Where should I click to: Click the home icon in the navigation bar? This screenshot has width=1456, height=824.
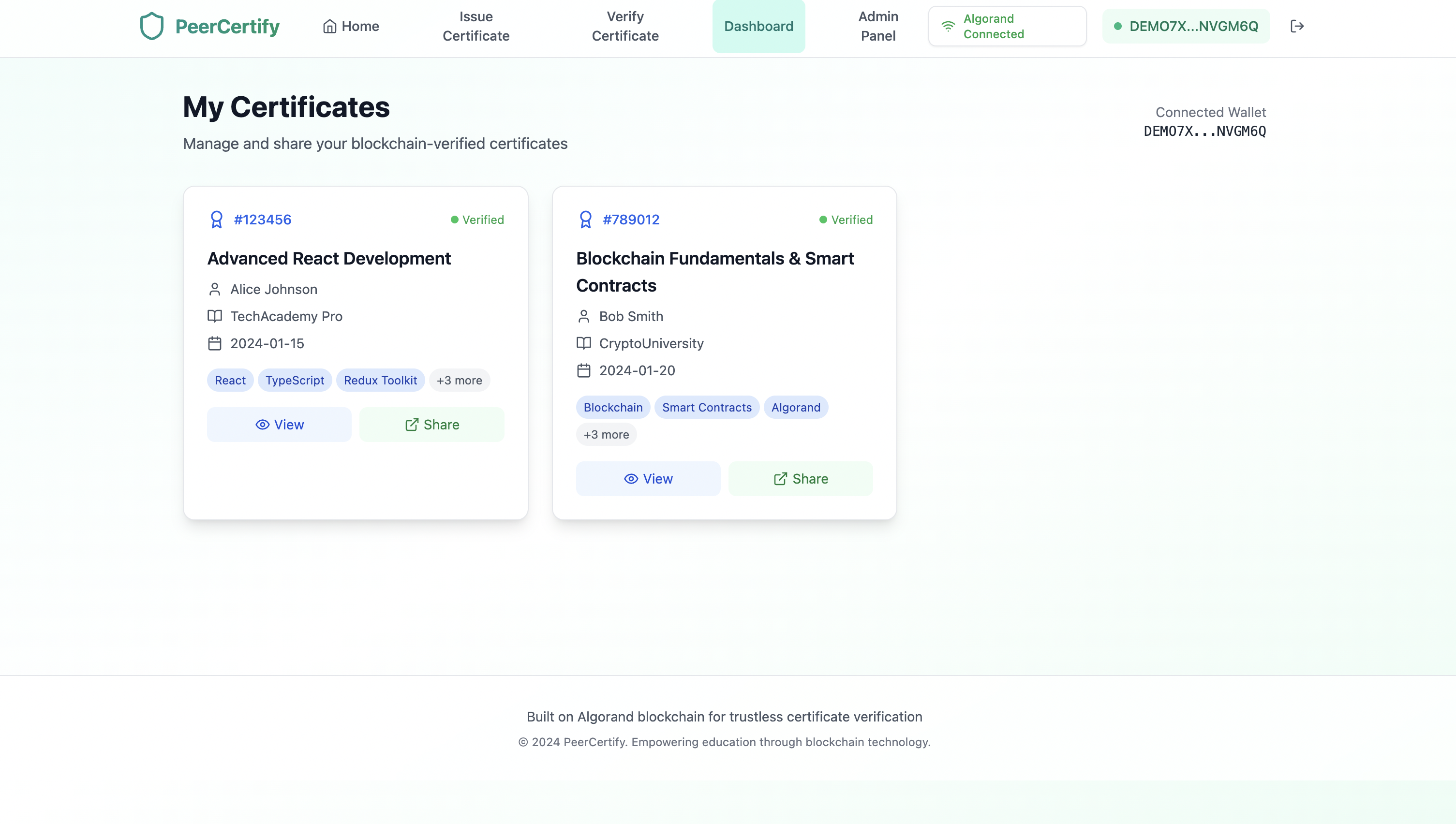point(329,26)
